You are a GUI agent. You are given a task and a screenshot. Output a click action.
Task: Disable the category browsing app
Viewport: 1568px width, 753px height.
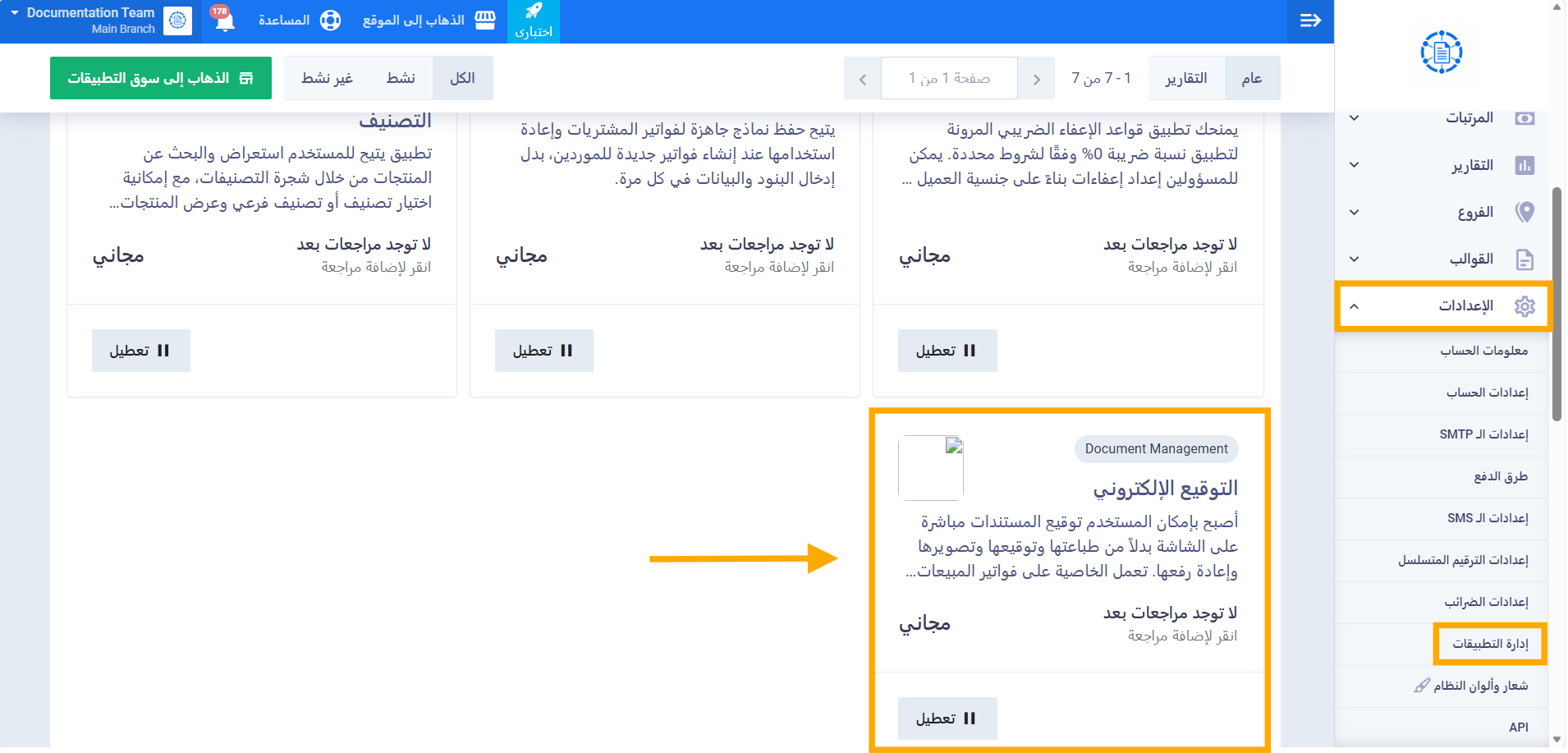pos(140,351)
